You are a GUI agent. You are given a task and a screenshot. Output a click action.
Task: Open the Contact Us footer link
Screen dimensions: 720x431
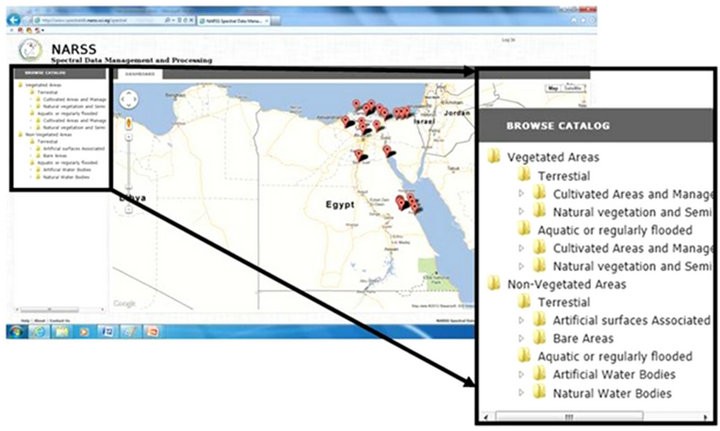60,321
